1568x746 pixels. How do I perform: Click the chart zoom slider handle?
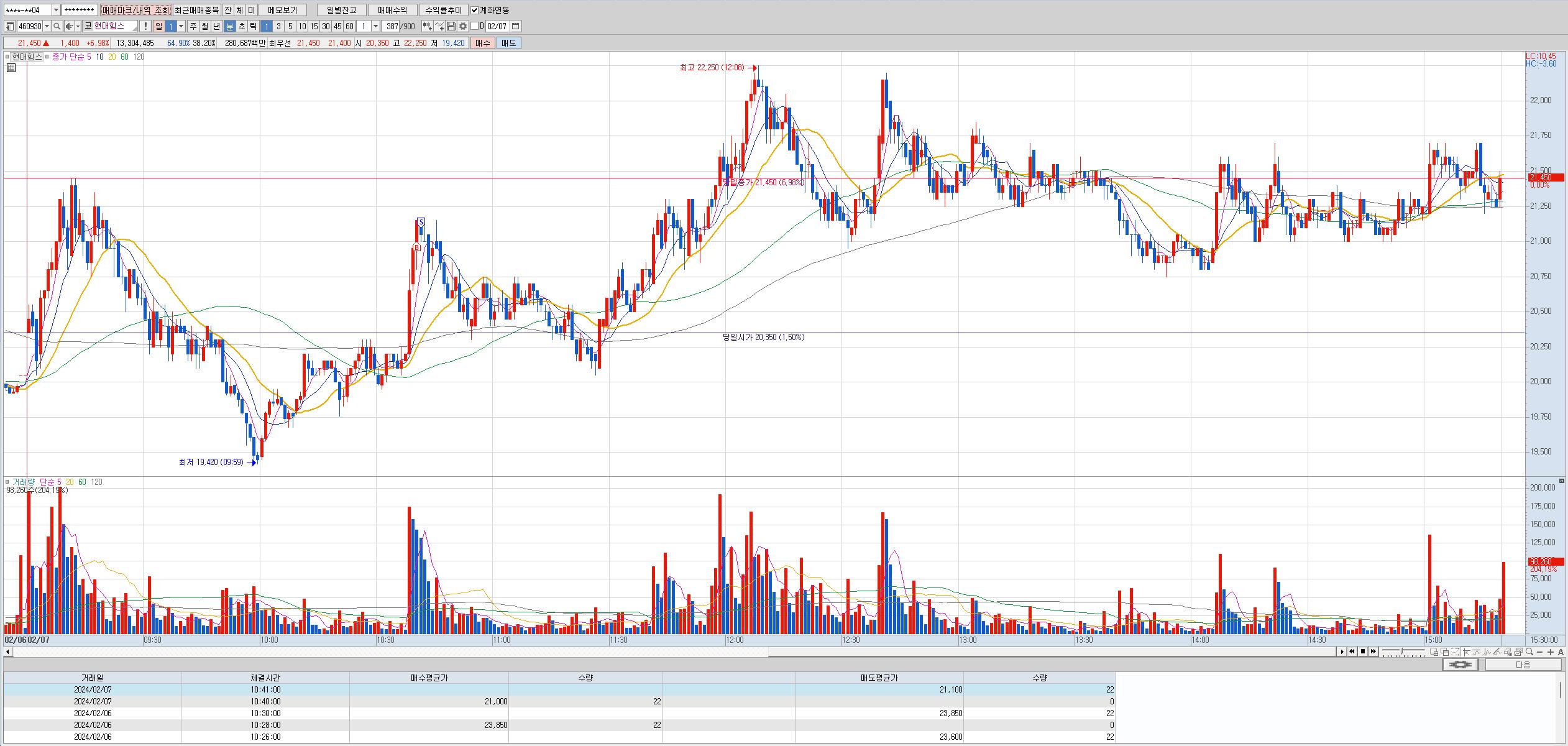(1401, 651)
